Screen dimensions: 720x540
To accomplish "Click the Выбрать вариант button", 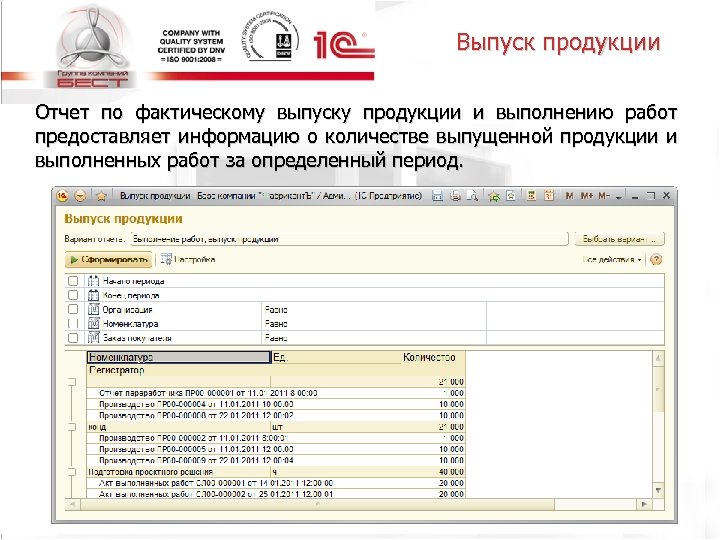I will pyautogui.click(x=619, y=239).
